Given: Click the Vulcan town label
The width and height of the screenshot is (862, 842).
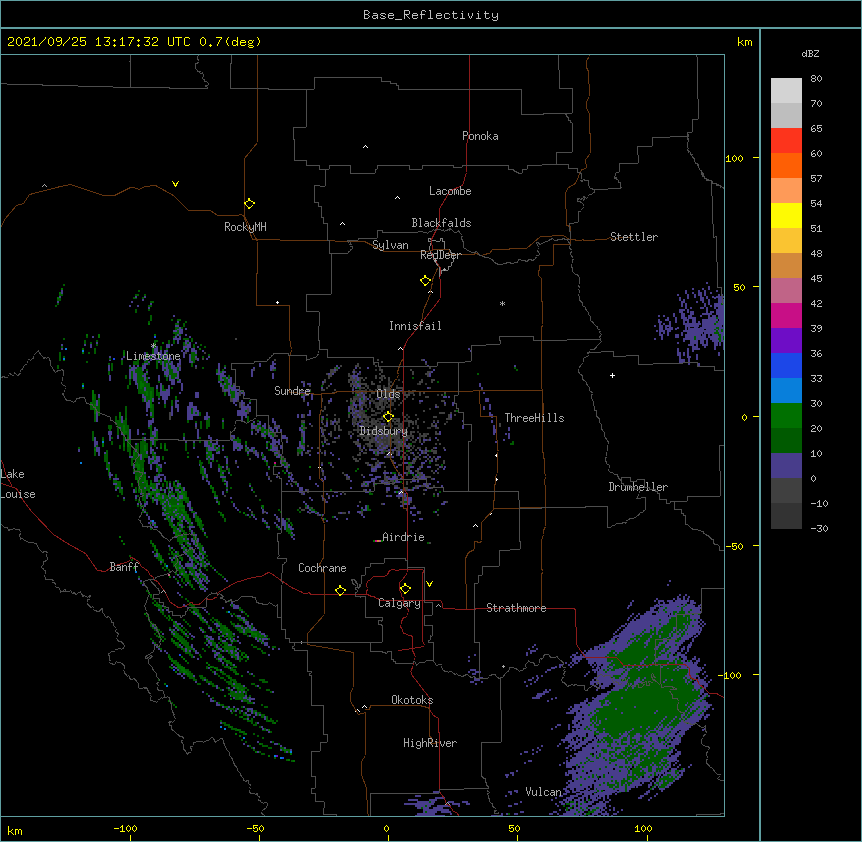Looking at the screenshot, I should (543, 792).
